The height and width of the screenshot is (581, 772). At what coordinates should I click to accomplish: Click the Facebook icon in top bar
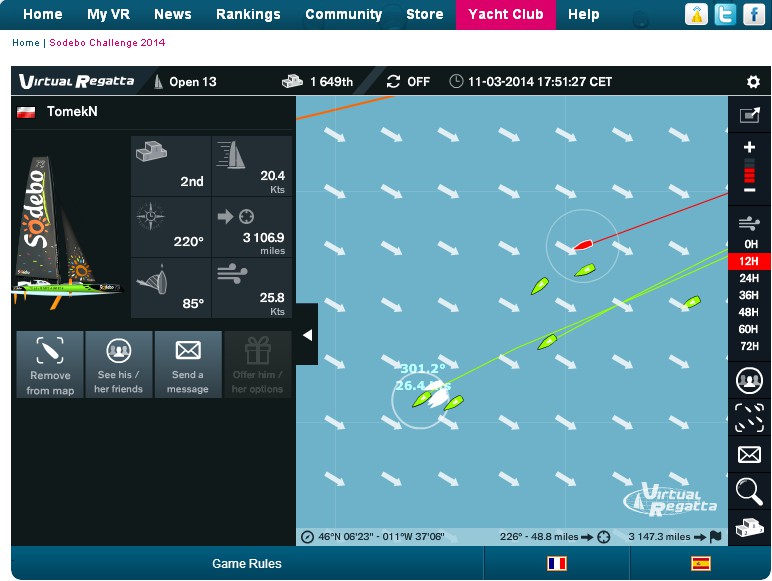pos(753,14)
